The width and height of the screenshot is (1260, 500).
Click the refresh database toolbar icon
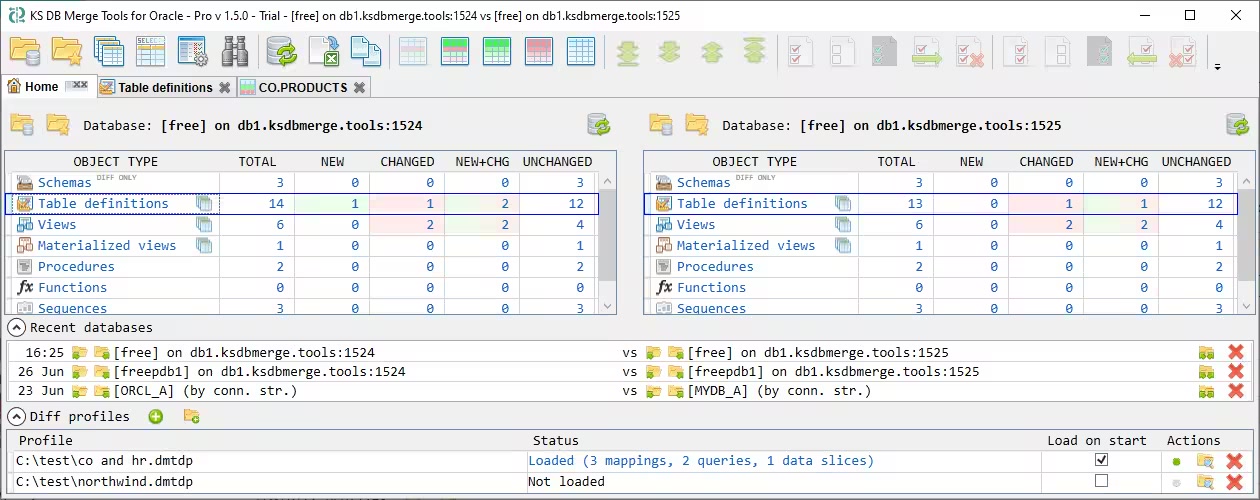click(281, 52)
